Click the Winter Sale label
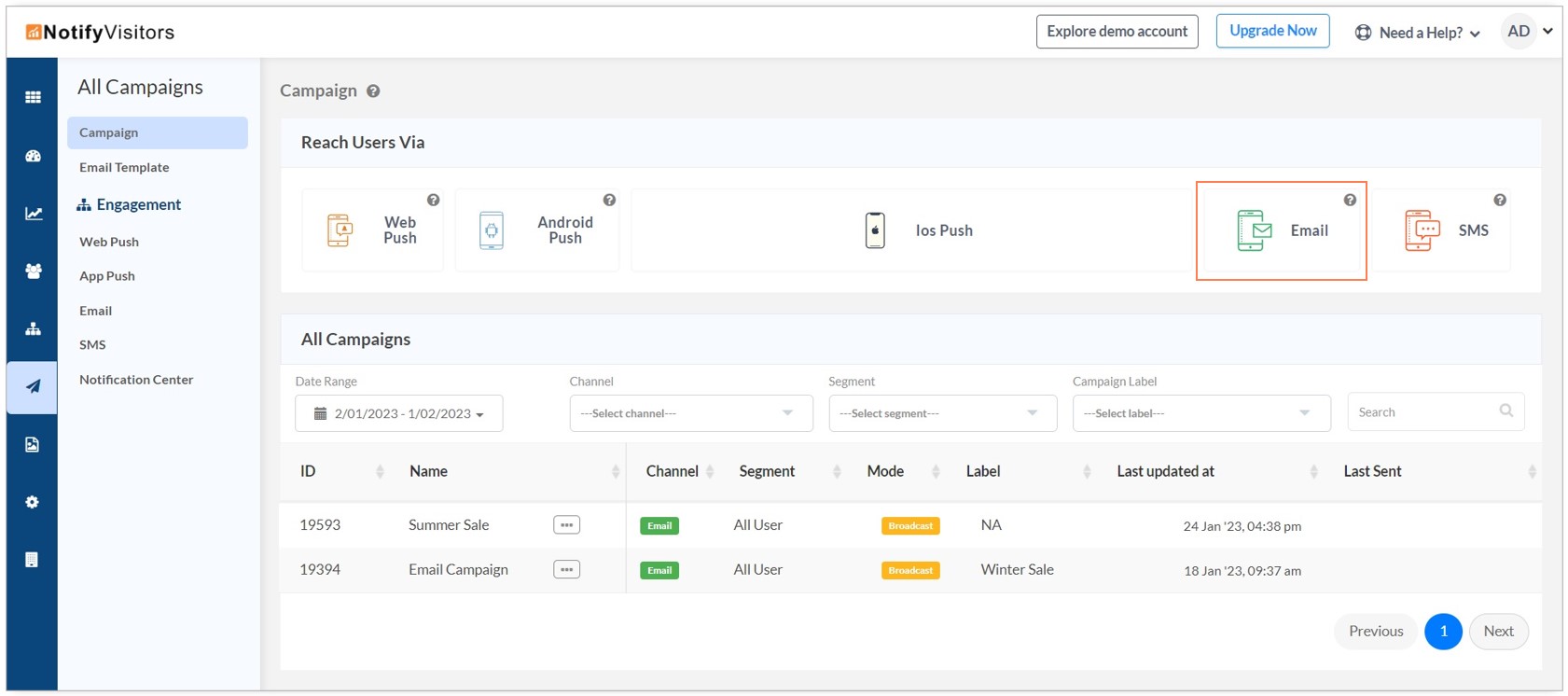 tap(1018, 570)
